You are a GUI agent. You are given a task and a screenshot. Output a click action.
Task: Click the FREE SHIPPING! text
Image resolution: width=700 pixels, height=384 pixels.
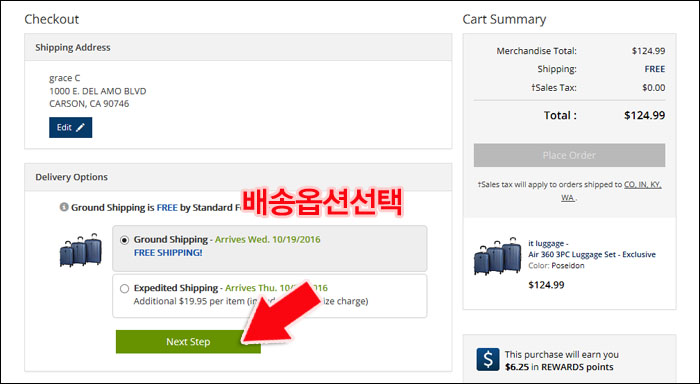(x=168, y=253)
